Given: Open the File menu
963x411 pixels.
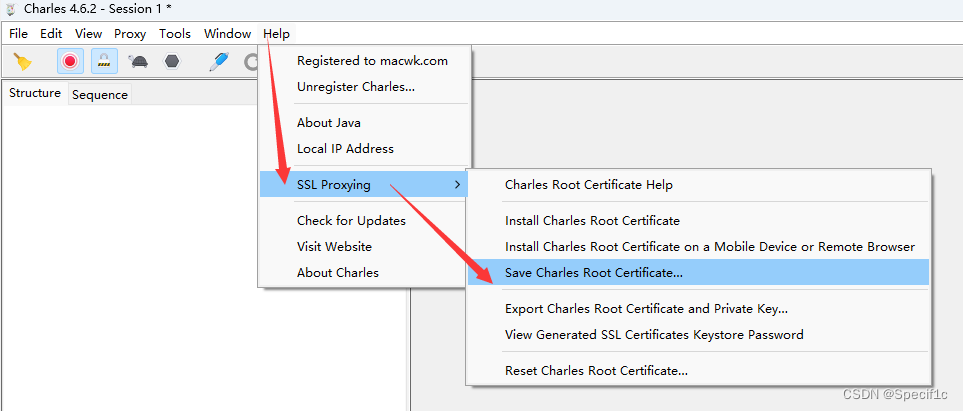Looking at the screenshot, I should click(x=18, y=34).
